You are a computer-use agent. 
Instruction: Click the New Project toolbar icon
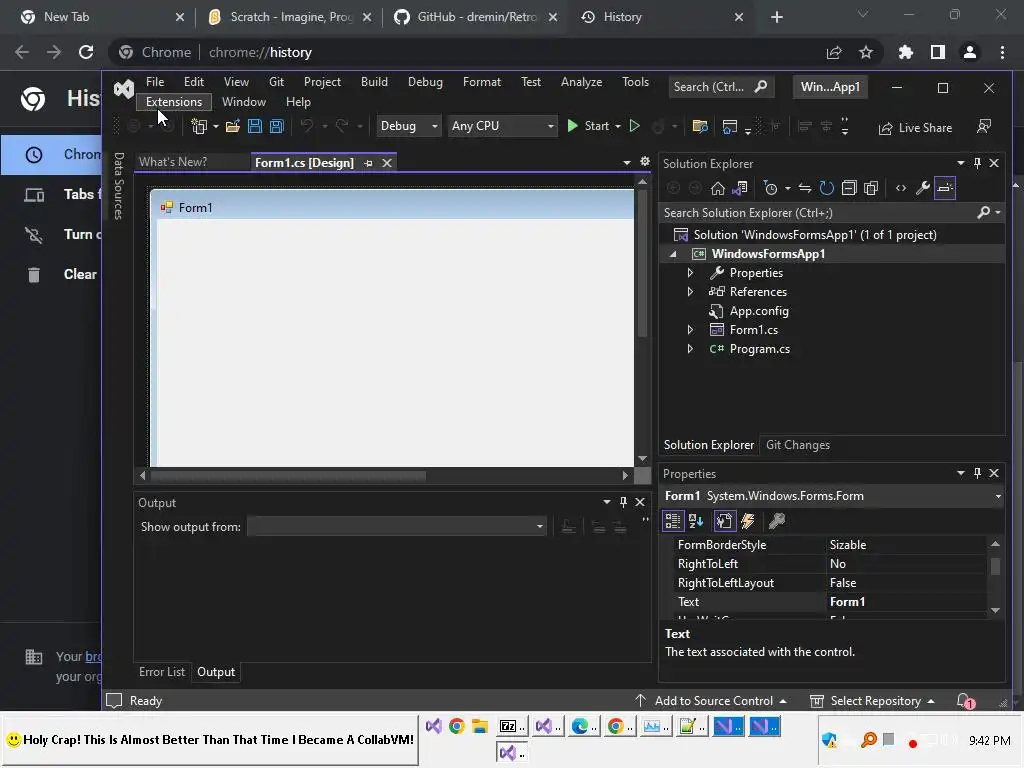point(199,126)
